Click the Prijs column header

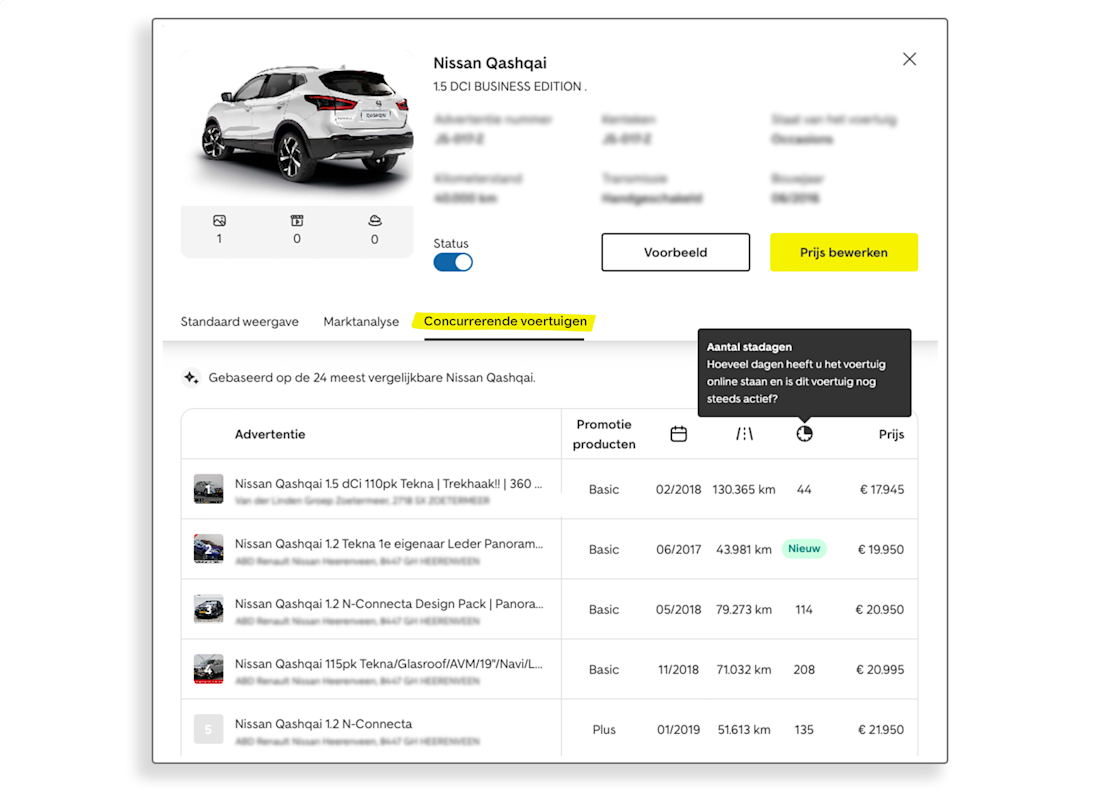[x=890, y=434]
